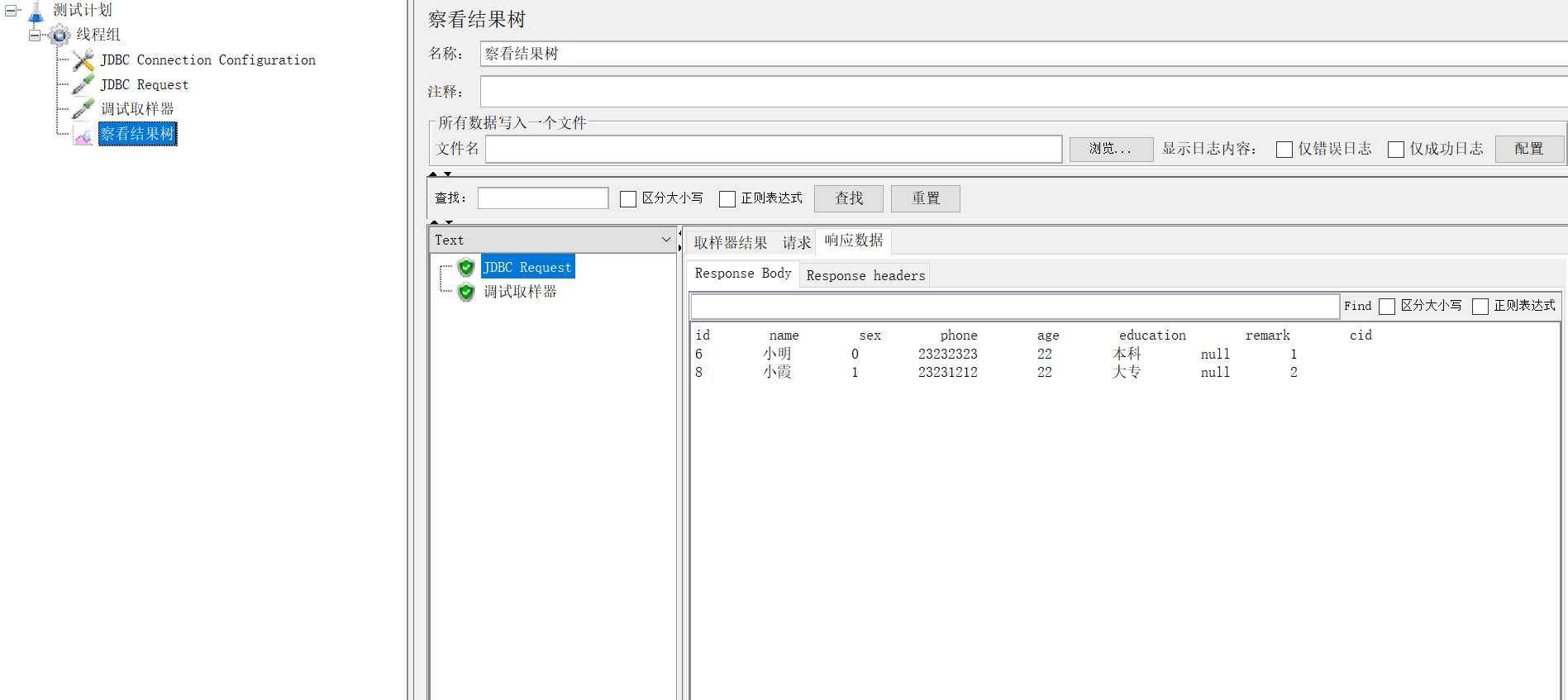1568x700 pixels.
Task: Toggle 区分大小写 checkbox in search bar
Action: [628, 199]
